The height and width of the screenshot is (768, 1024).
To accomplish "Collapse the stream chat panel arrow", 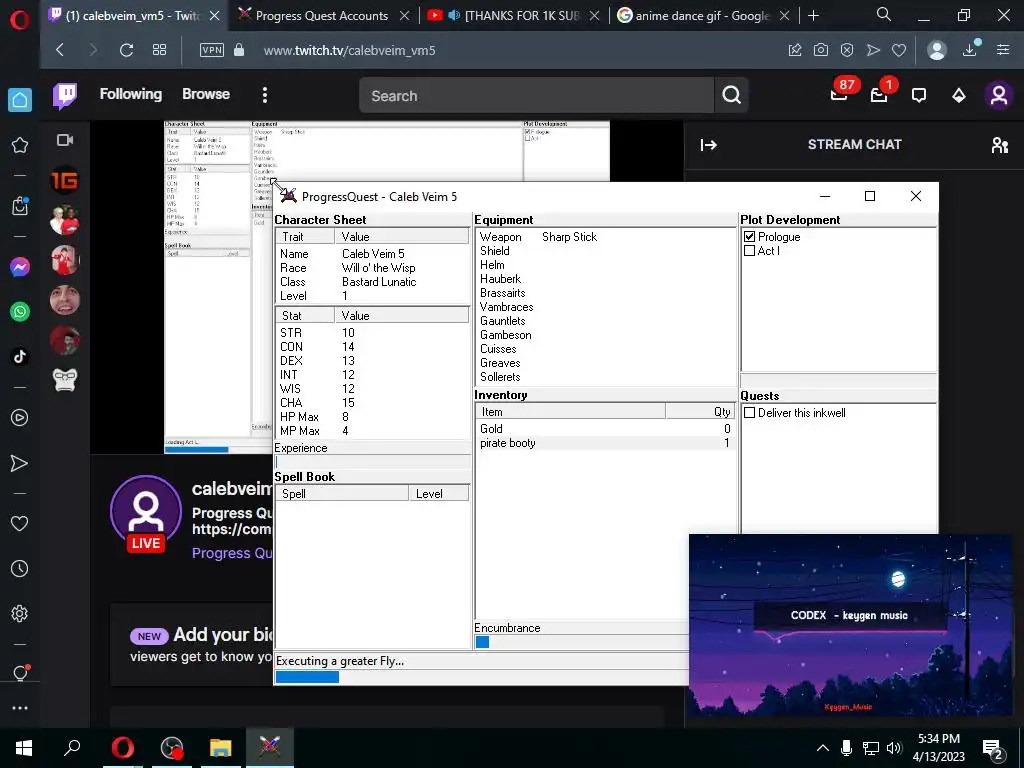I will click(709, 145).
